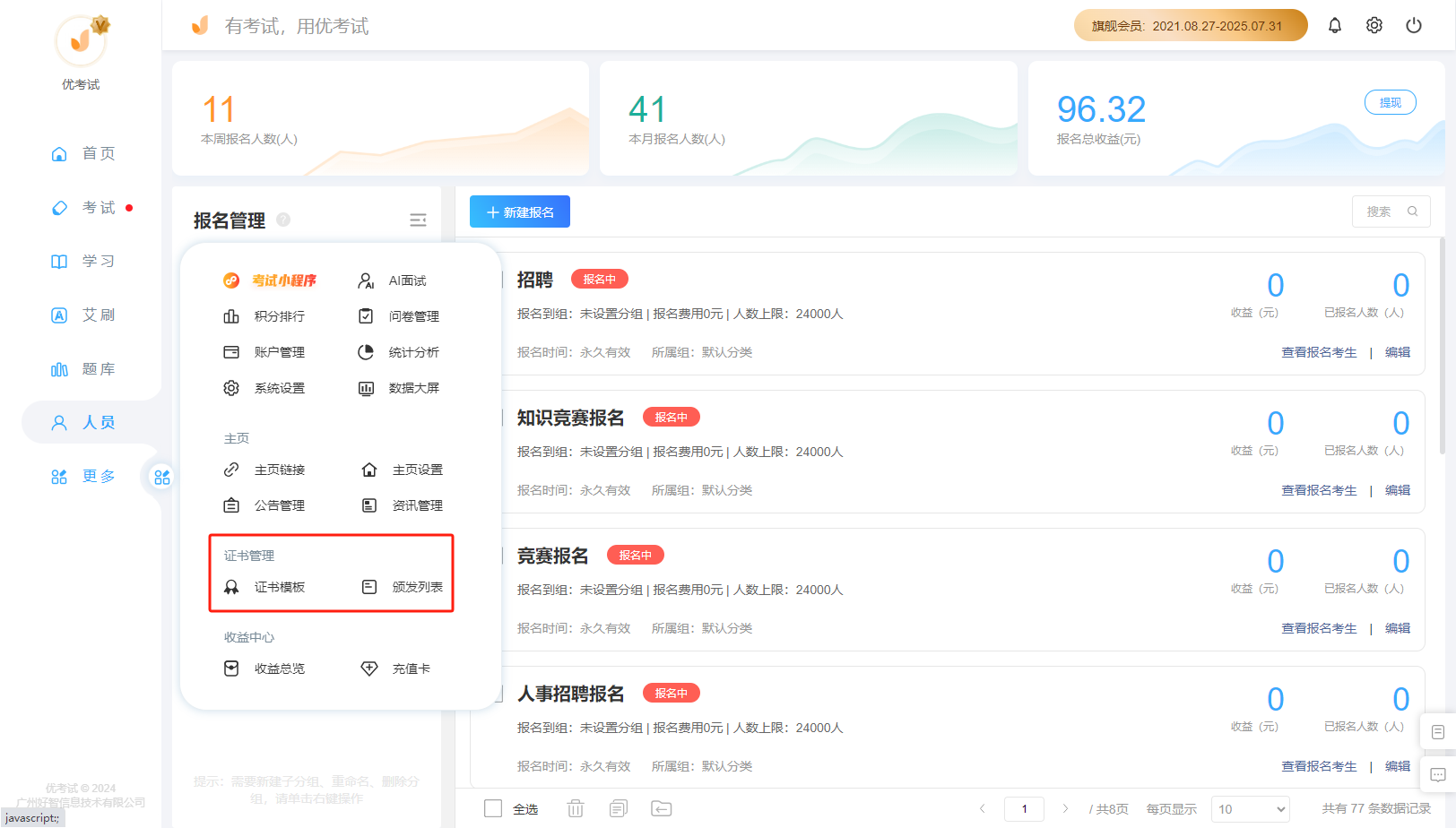
Task: Click the 收益总览 icon
Action: click(x=231, y=668)
